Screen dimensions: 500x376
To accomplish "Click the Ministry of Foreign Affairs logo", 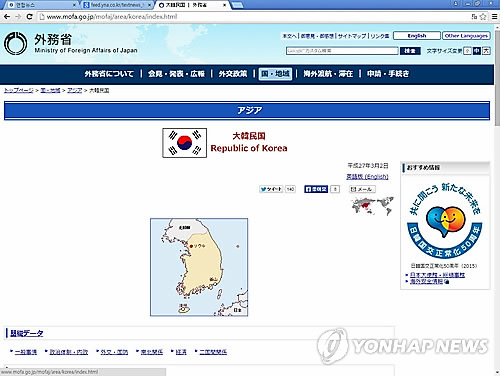I will coord(15,43).
